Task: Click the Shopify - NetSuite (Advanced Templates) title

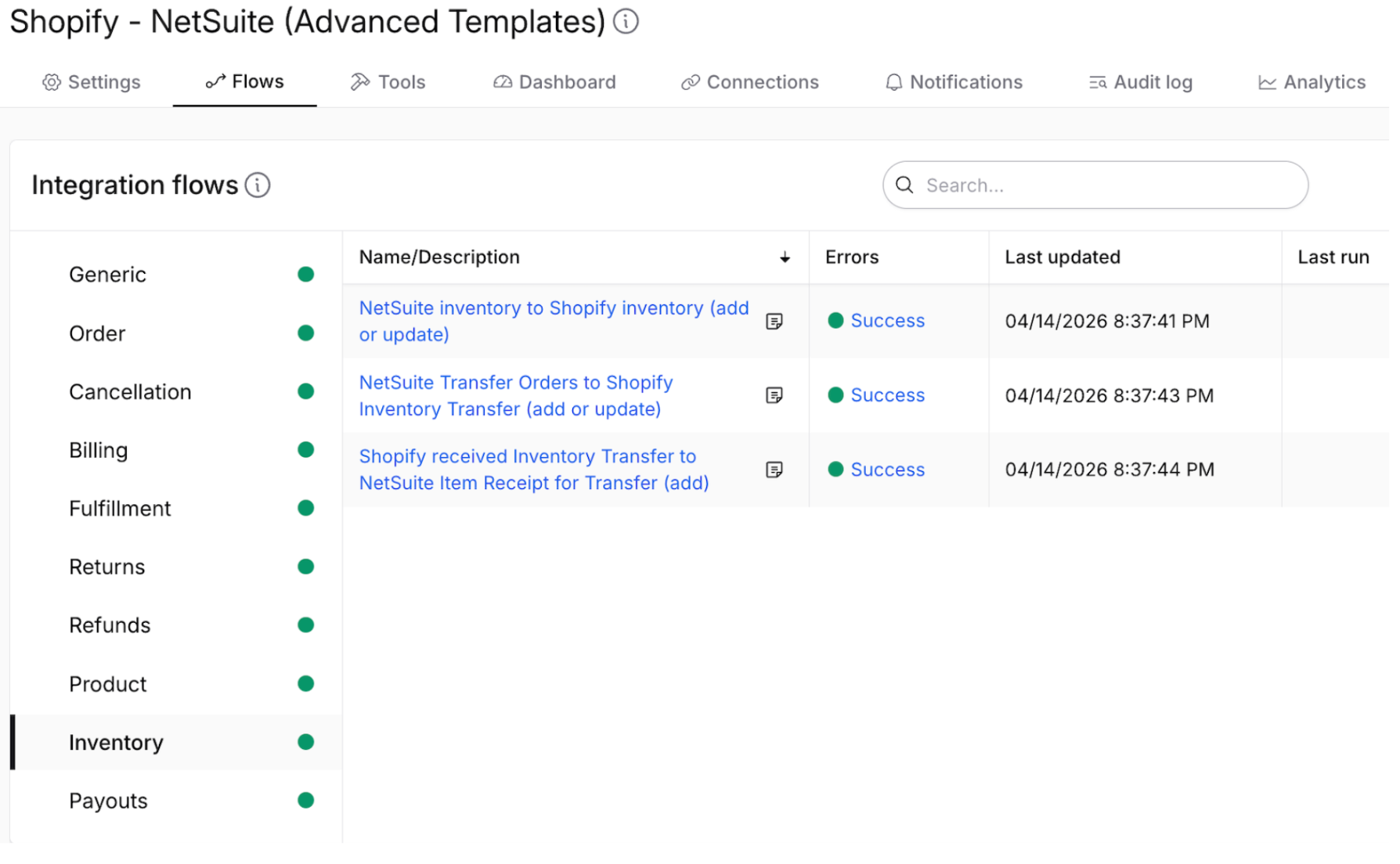Action: (308, 22)
